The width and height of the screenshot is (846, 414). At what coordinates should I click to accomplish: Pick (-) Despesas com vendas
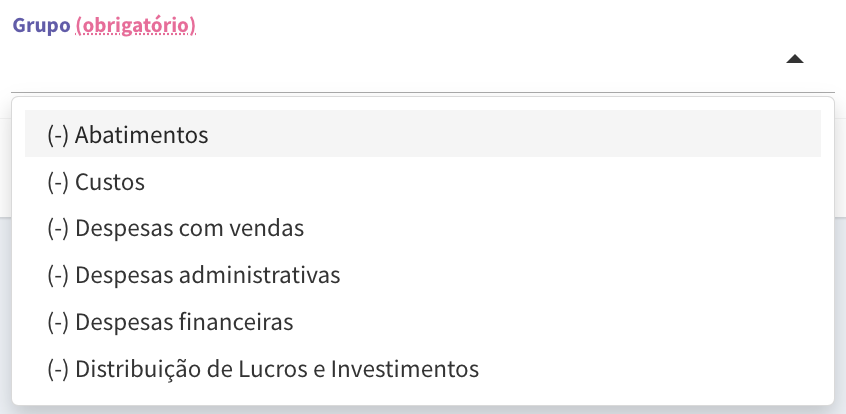click(x=423, y=228)
